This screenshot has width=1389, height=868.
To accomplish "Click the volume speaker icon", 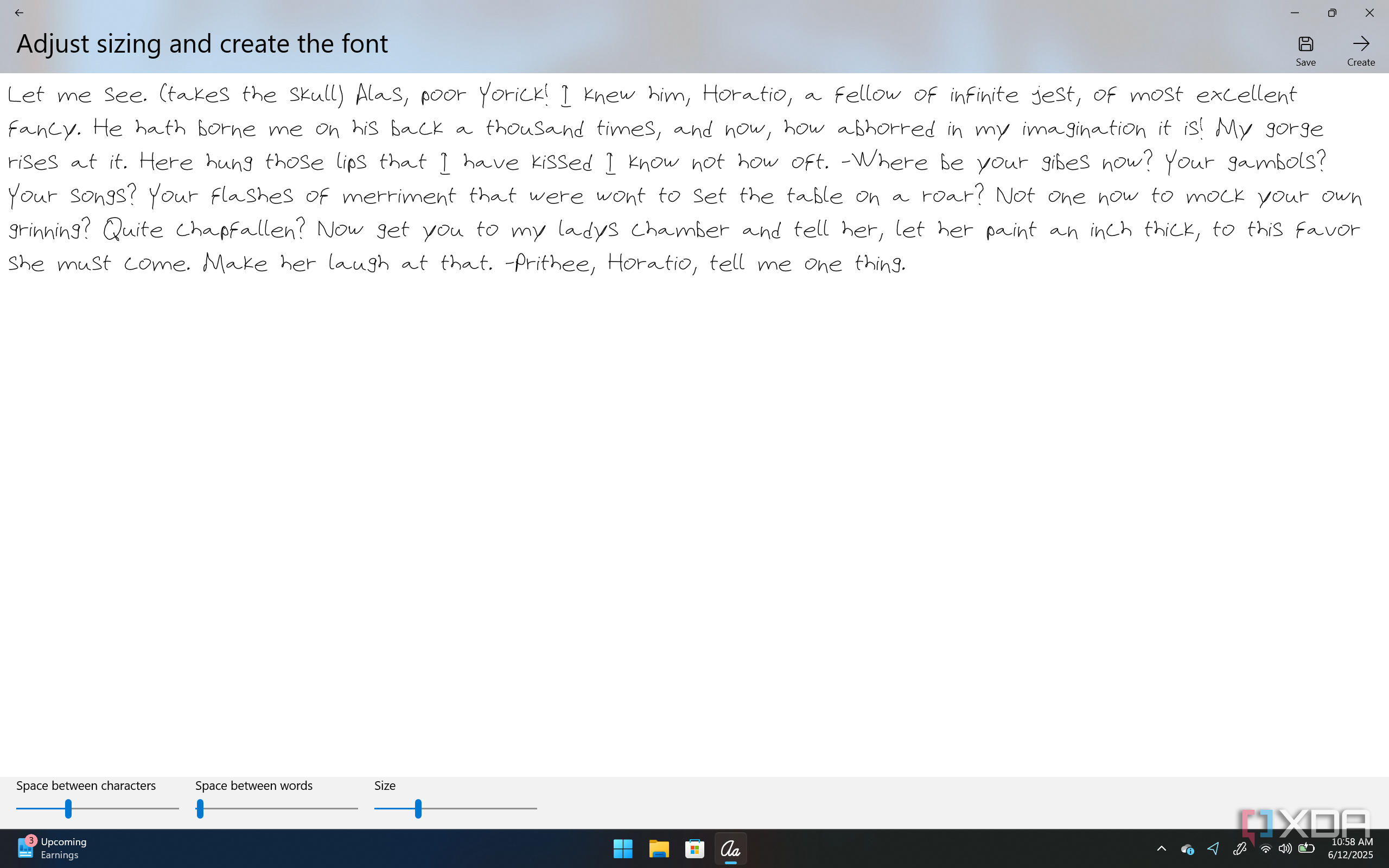I will coord(1285,848).
